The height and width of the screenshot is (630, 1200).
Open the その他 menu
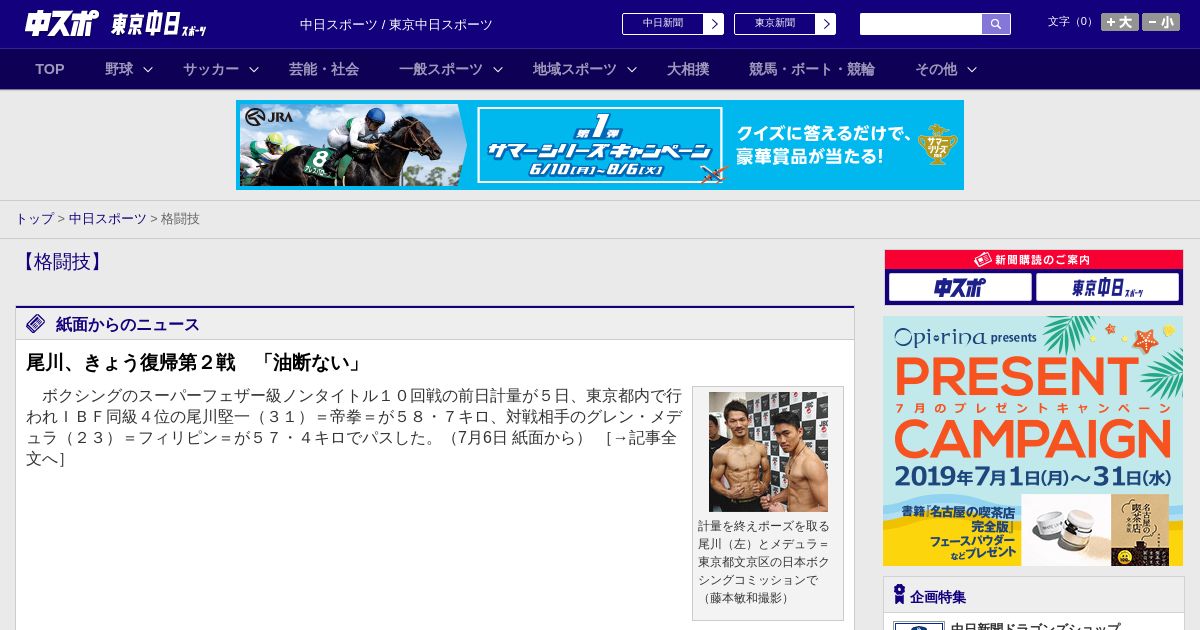(x=936, y=69)
